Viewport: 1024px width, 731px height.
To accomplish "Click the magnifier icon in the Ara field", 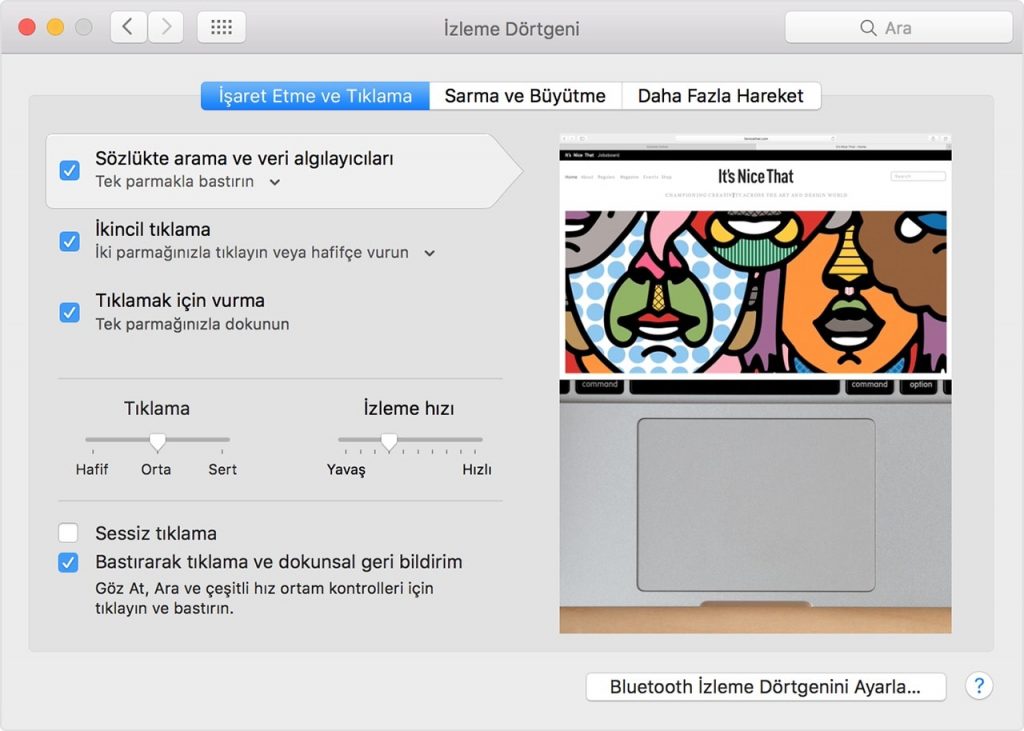I will point(866,28).
